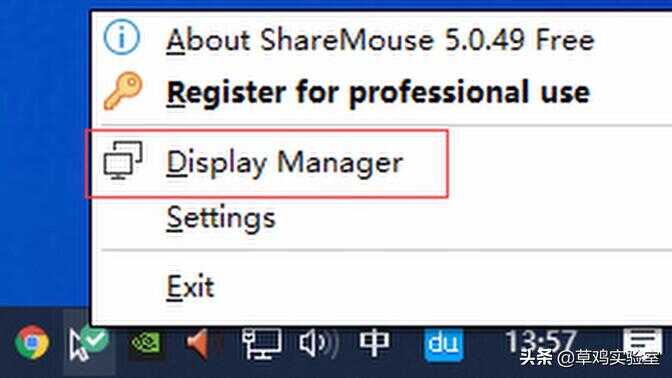Click the blue info circle icon
The width and height of the screenshot is (672, 378).
(122, 38)
